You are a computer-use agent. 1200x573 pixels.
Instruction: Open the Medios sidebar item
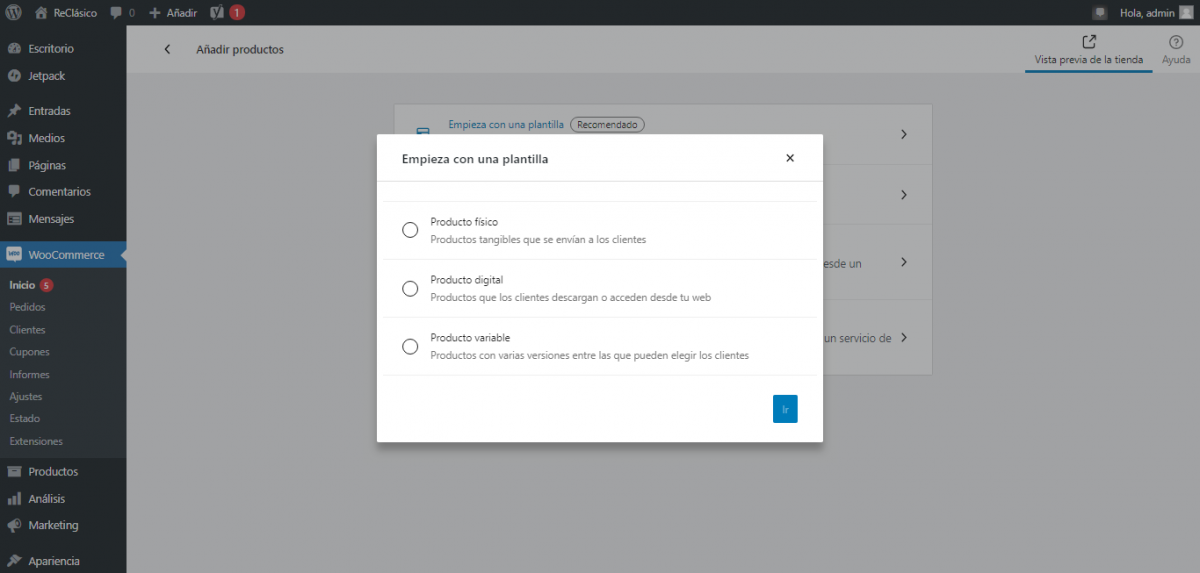[46, 138]
